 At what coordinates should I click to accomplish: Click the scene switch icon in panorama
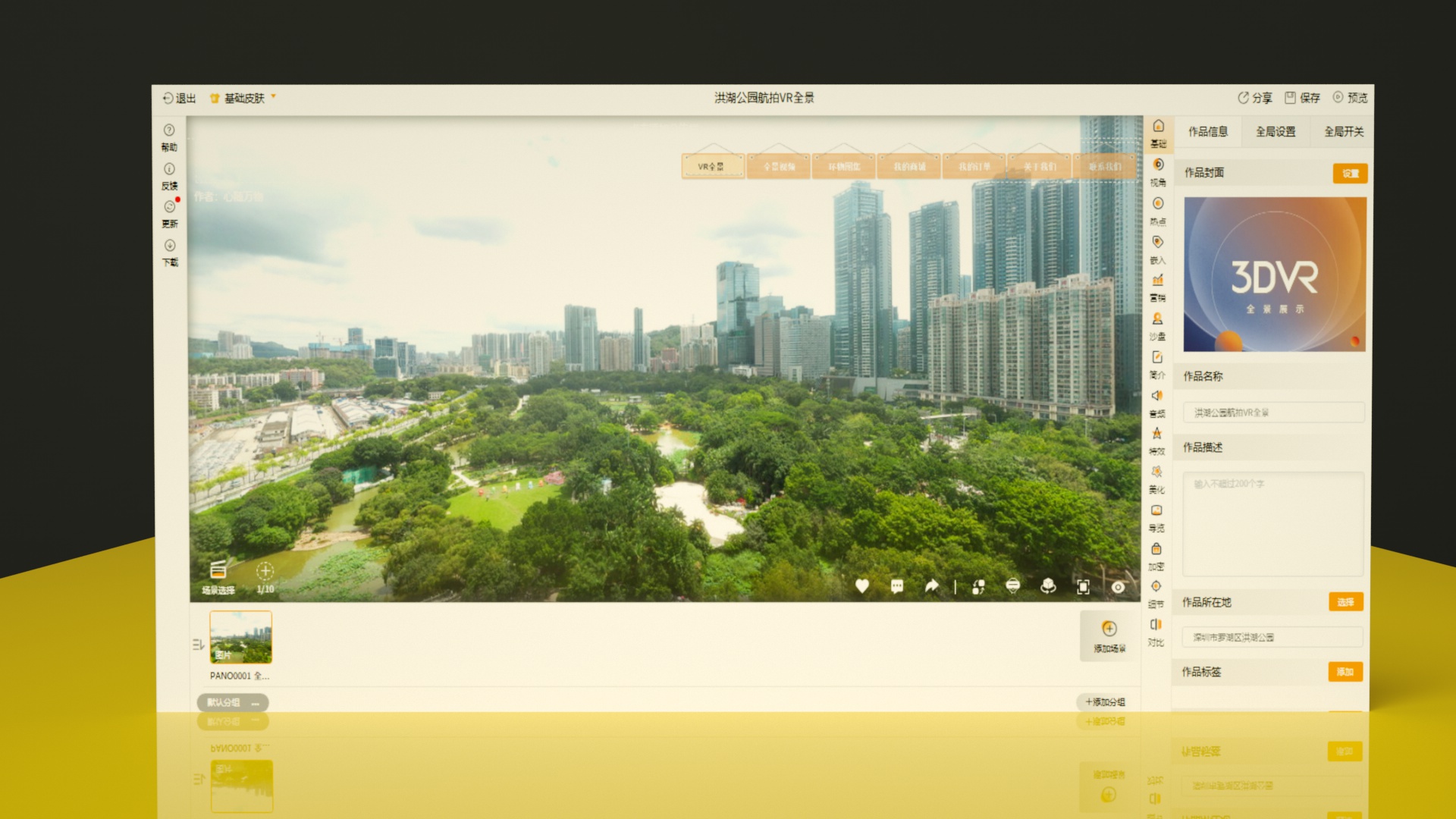tap(979, 586)
